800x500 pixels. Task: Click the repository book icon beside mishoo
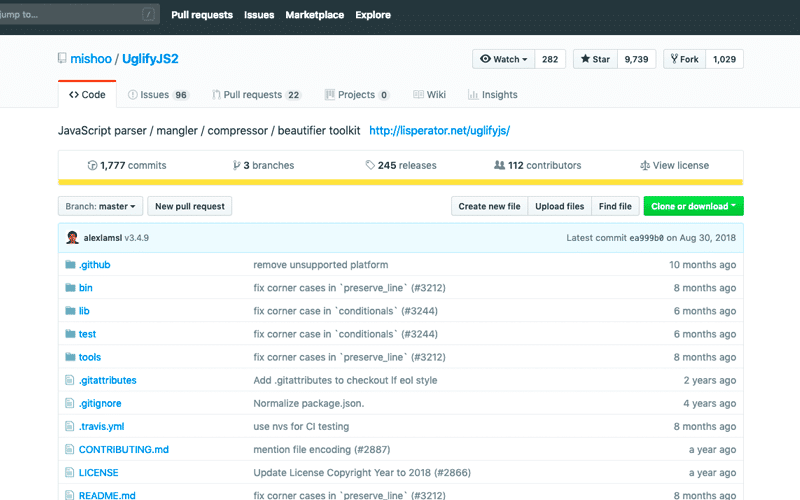tap(62, 59)
